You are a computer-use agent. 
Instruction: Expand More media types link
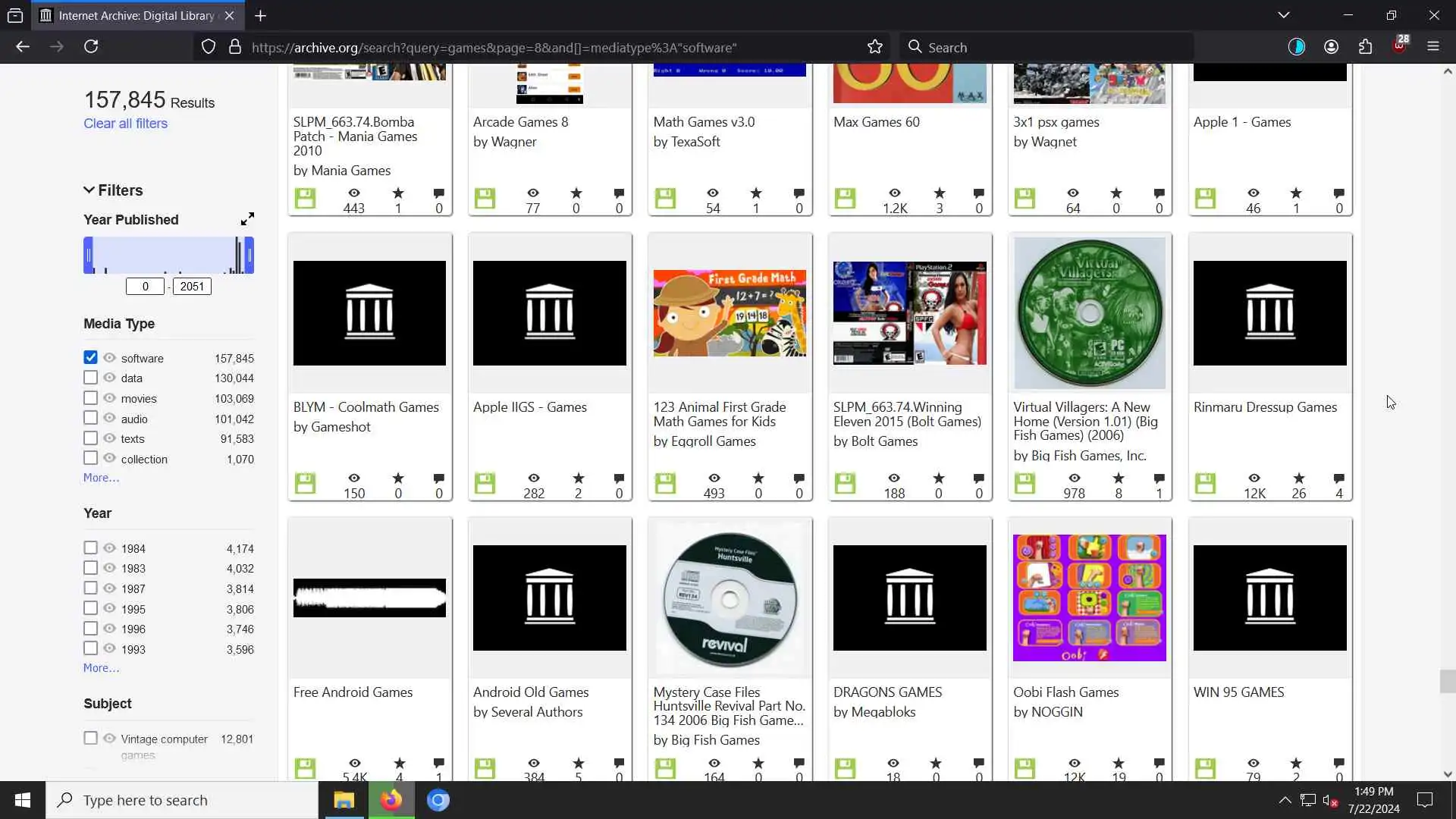101,478
